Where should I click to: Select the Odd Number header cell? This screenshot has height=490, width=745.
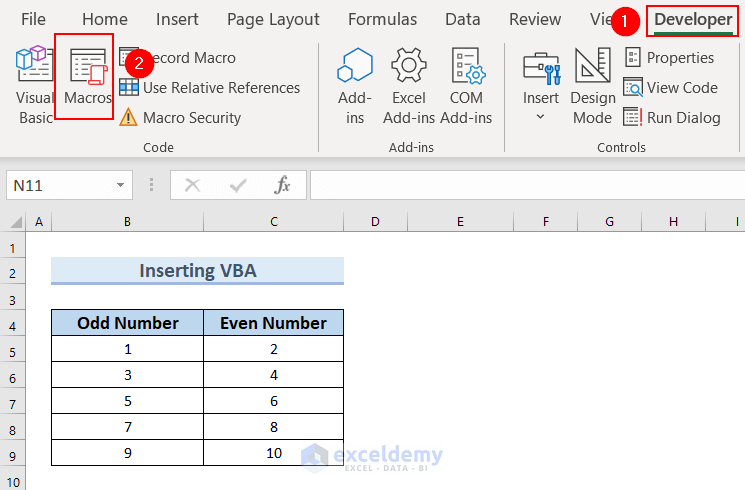point(128,323)
